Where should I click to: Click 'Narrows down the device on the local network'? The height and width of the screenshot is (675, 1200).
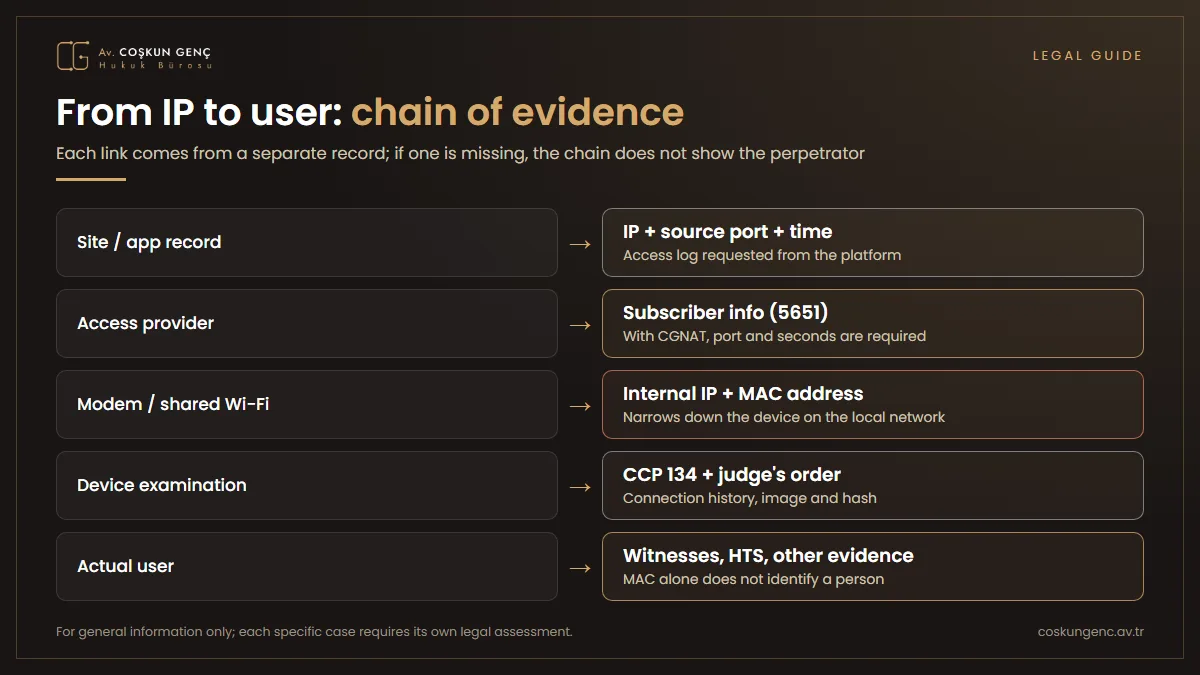(784, 417)
